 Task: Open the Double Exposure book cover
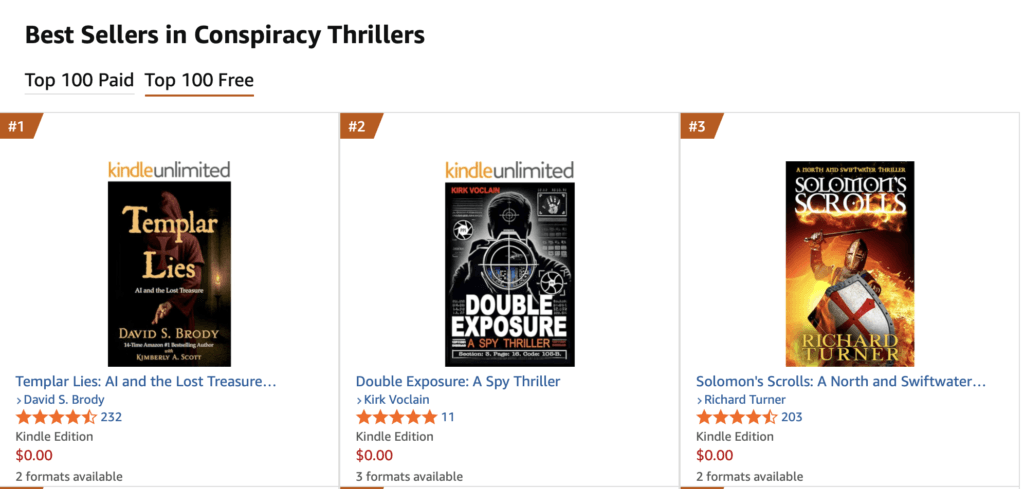click(x=509, y=273)
